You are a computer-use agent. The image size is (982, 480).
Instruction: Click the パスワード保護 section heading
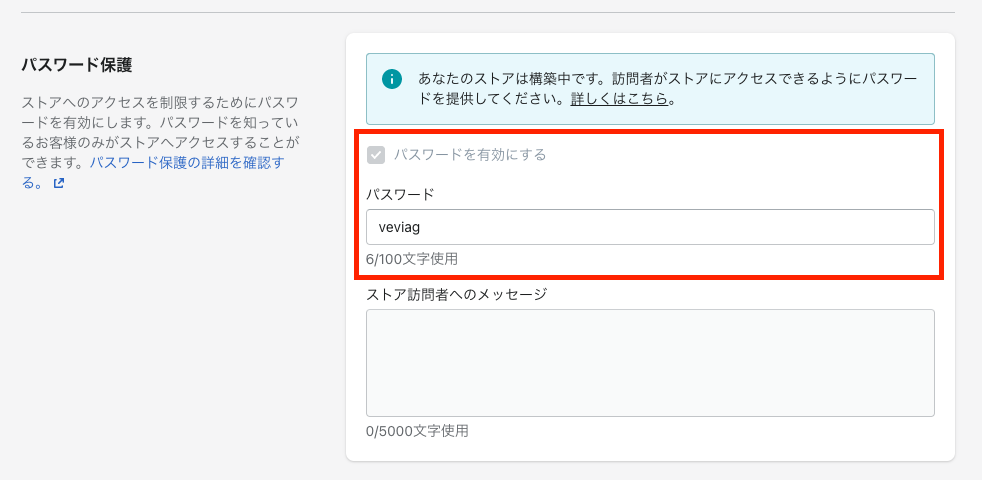point(76,65)
